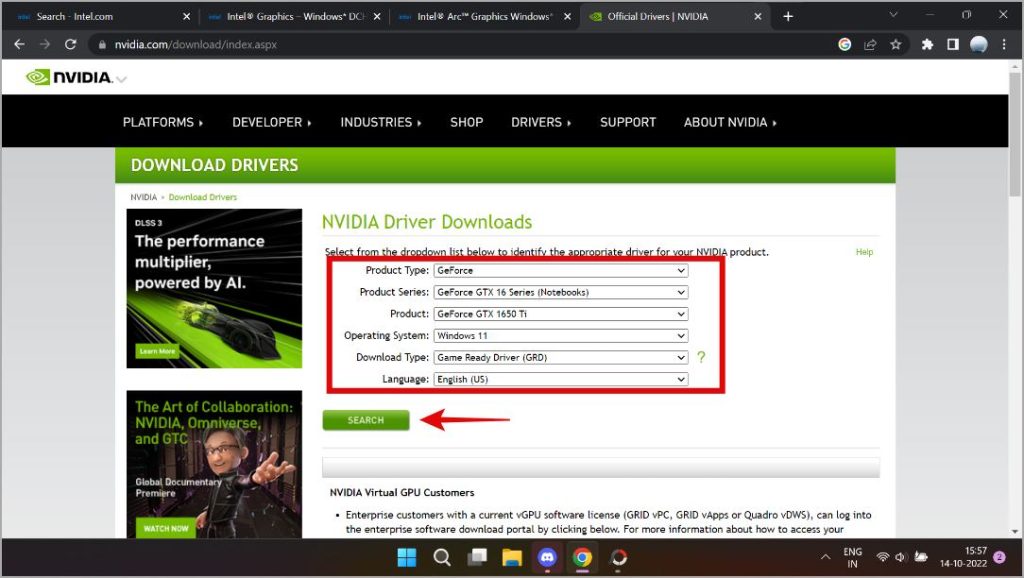Open the Product Series dropdown
Screen dimensions: 1024x578
click(x=561, y=292)
